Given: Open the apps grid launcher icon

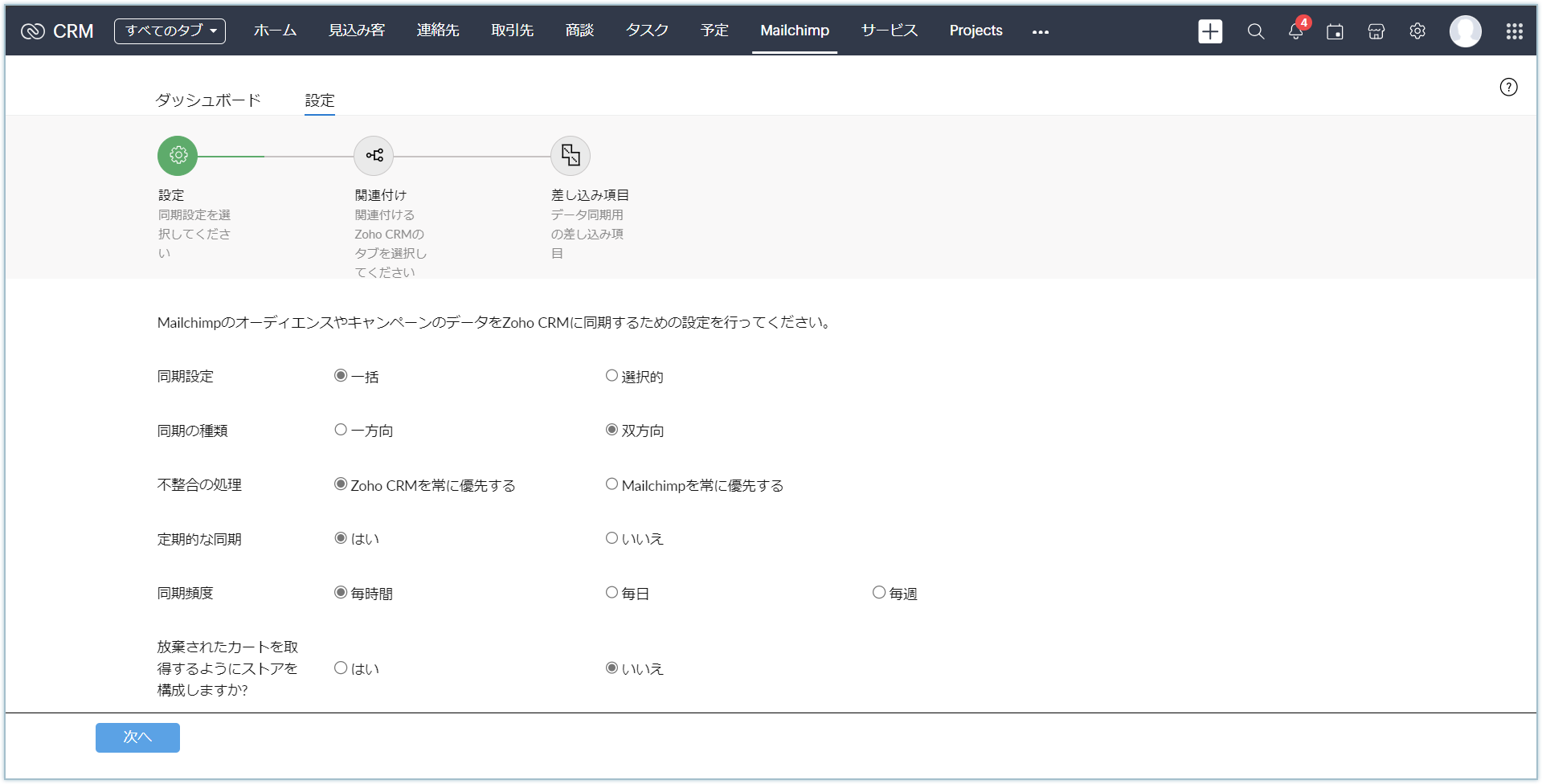Looking at the screenshot, I should point(1515,31).
